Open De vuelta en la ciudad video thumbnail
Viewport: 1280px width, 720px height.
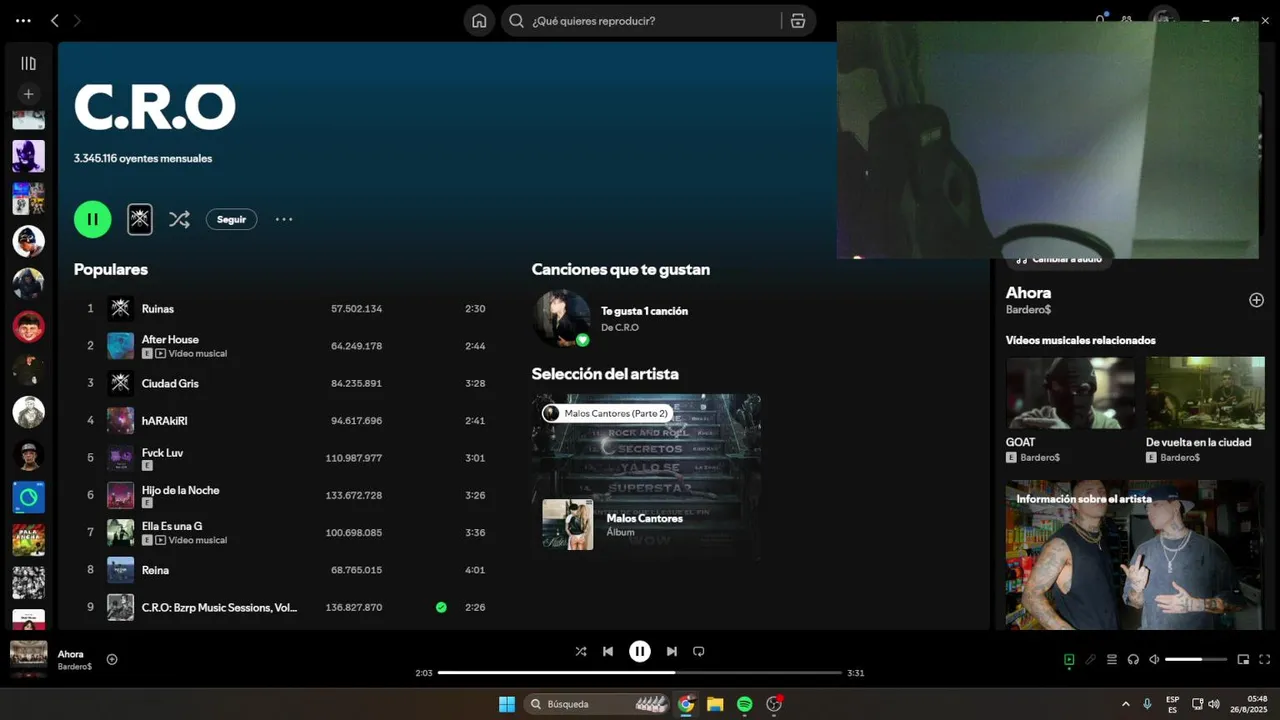point(1205,393)
